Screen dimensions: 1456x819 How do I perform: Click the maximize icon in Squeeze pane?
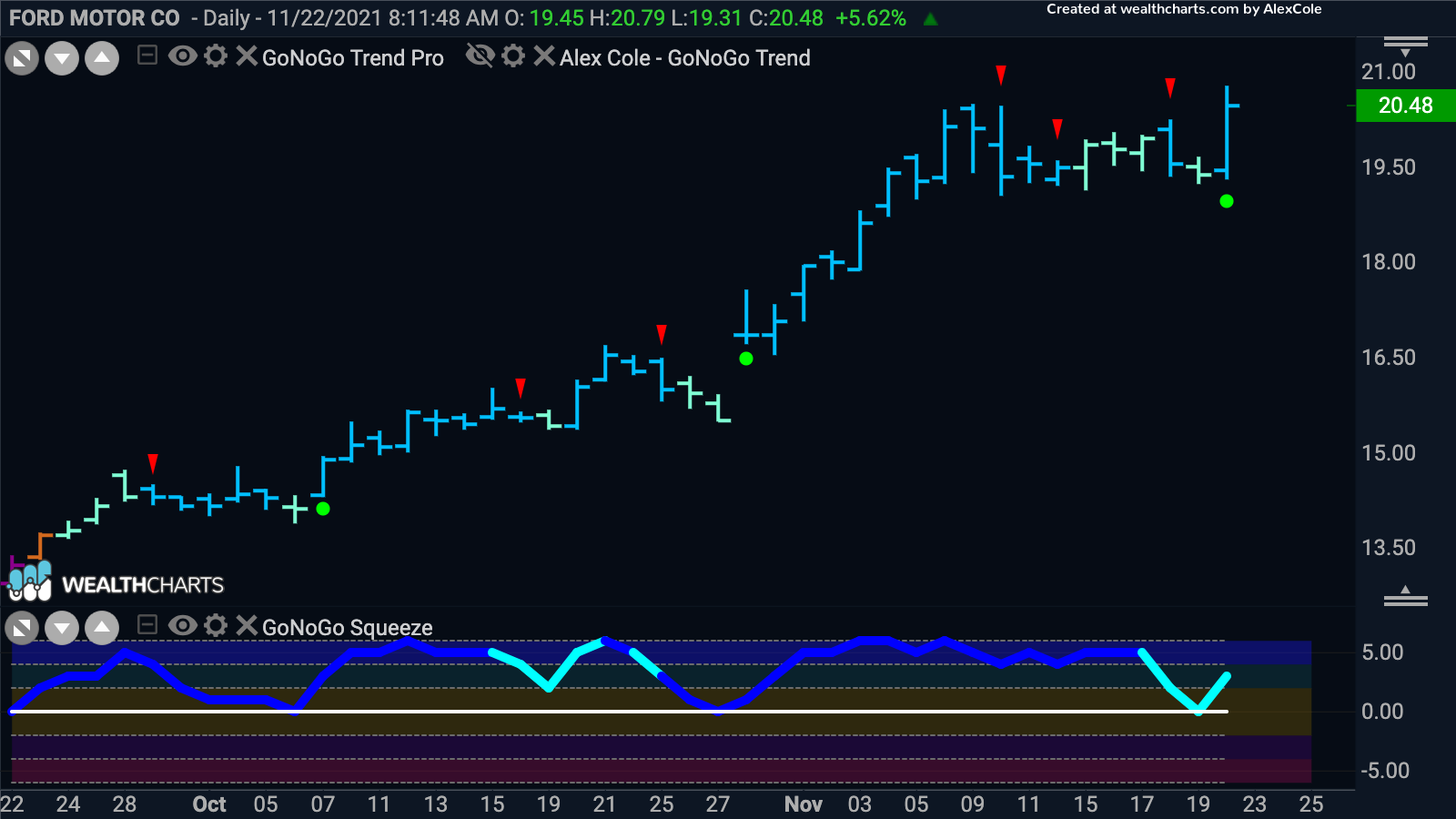tap(22, 628)
